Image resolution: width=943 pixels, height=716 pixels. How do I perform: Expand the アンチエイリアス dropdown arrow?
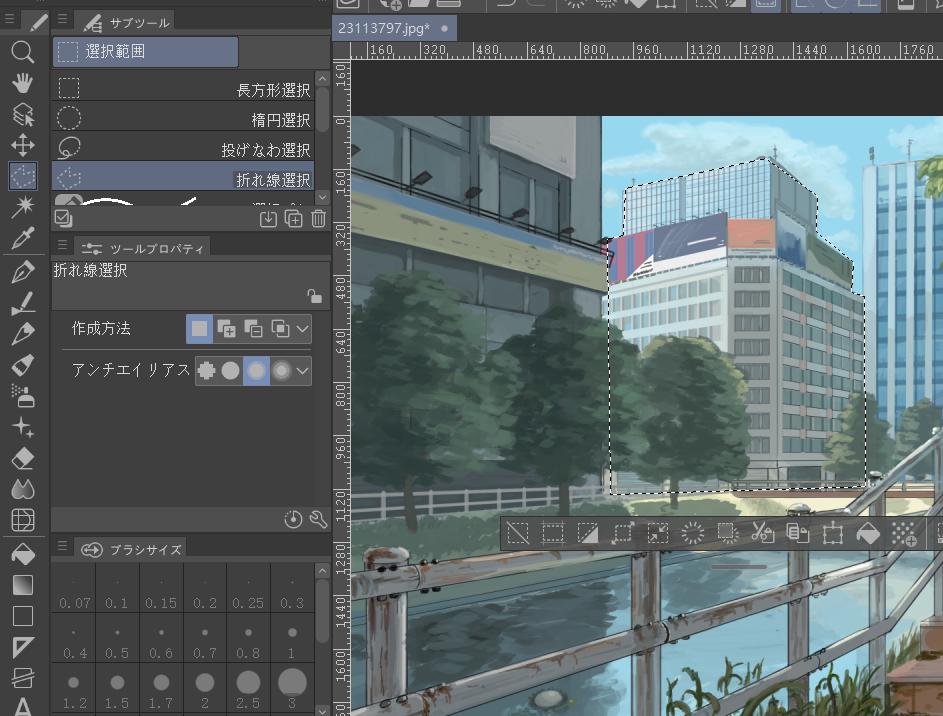pyautogui.click(x=303, y=370)
